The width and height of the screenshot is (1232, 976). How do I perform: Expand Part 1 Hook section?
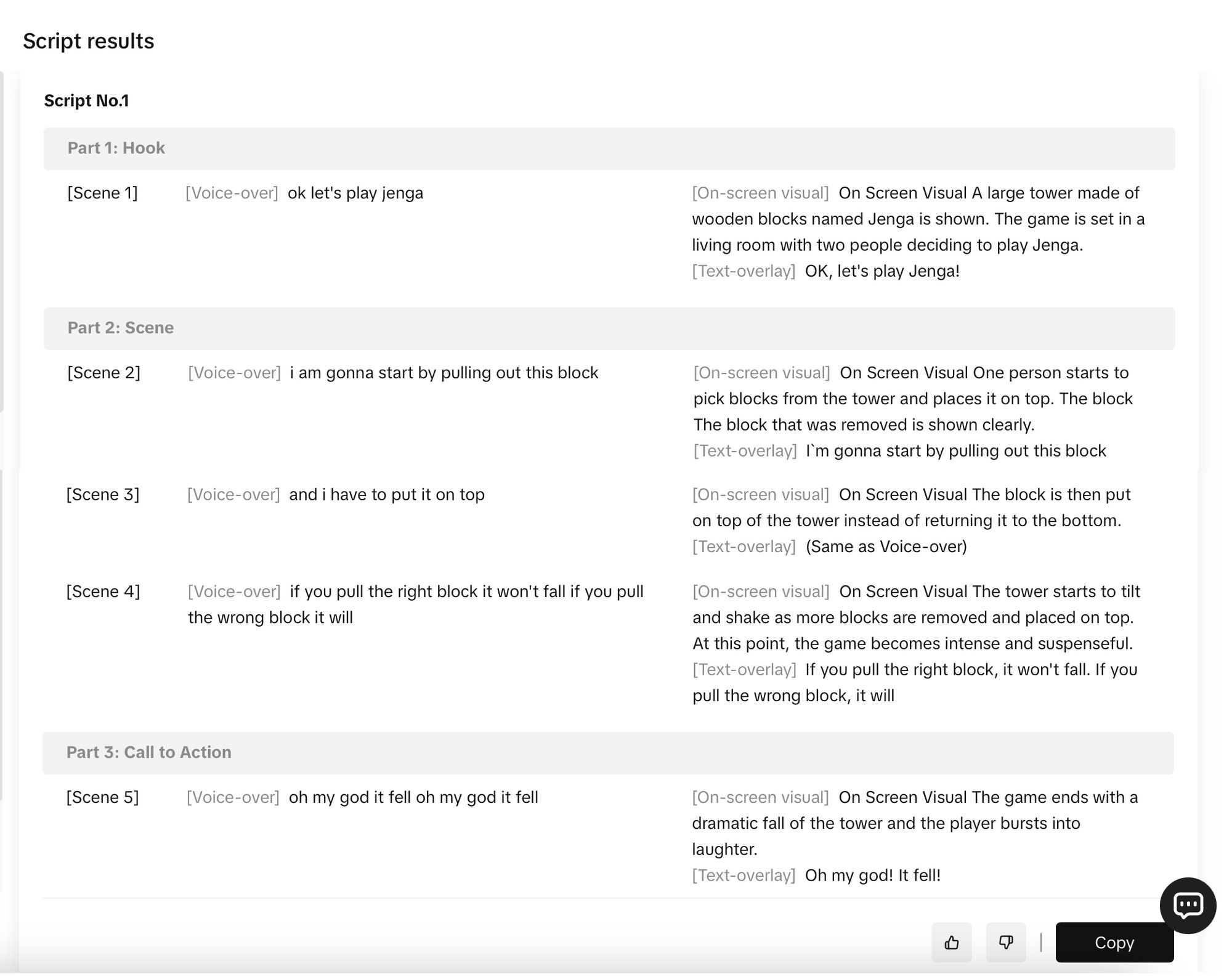pos(115,148)
